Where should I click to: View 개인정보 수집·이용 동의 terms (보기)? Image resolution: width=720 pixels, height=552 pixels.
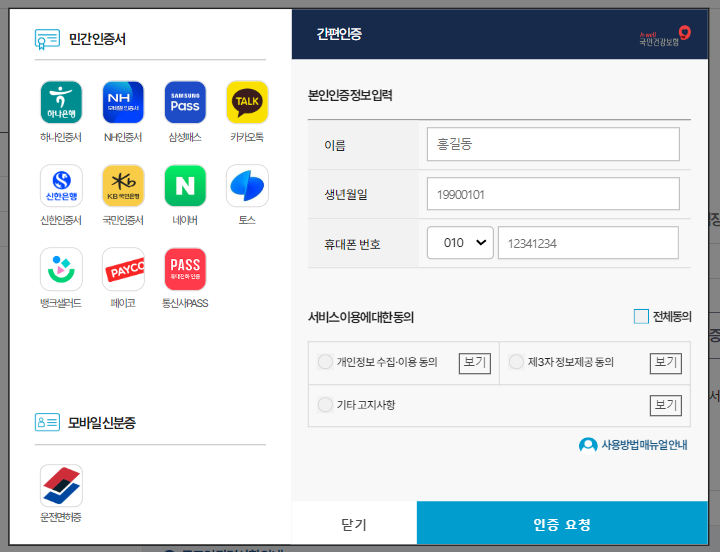[x=475, y=363]
